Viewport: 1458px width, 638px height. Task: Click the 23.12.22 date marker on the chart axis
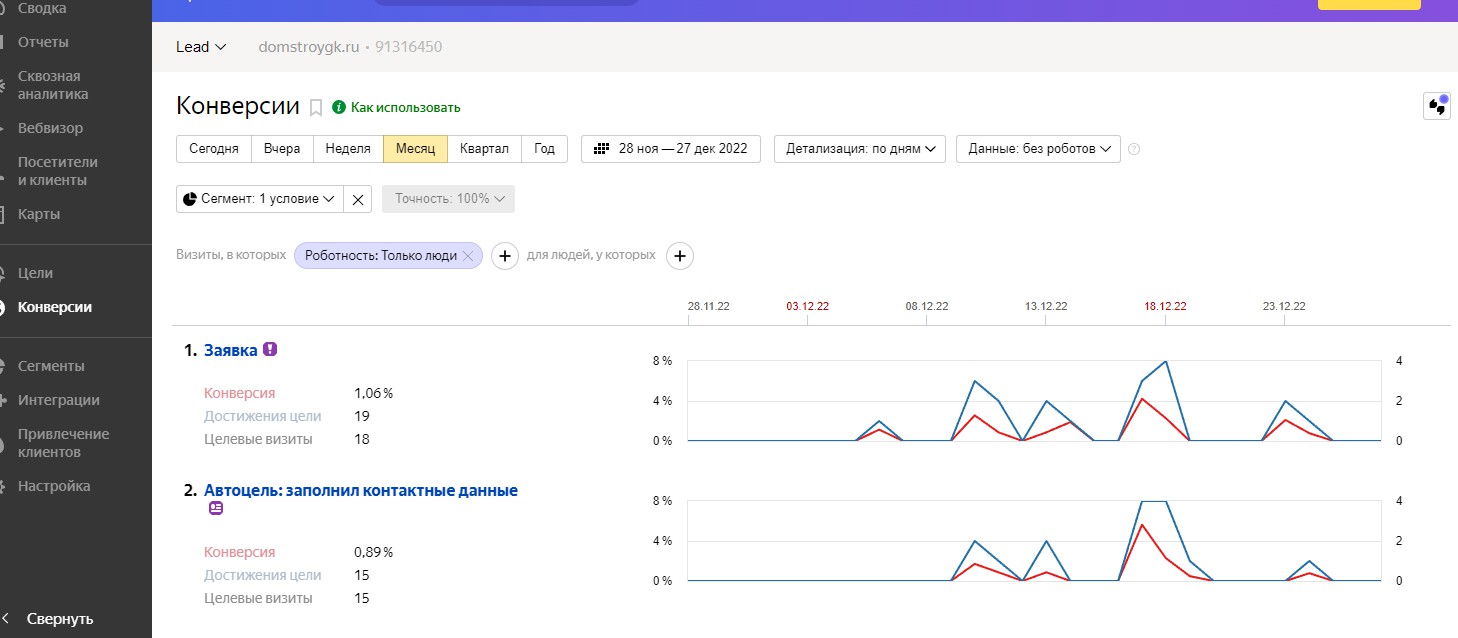pos(1284,306)
